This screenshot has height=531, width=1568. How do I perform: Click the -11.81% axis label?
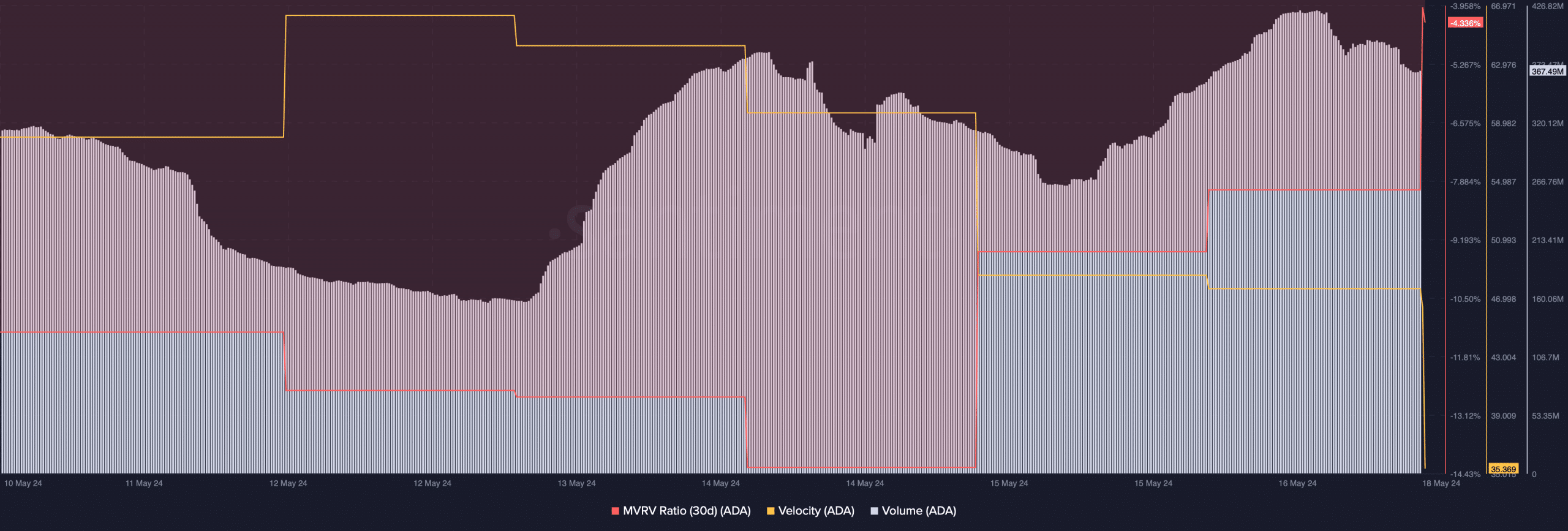click(x=1465, y=357)
